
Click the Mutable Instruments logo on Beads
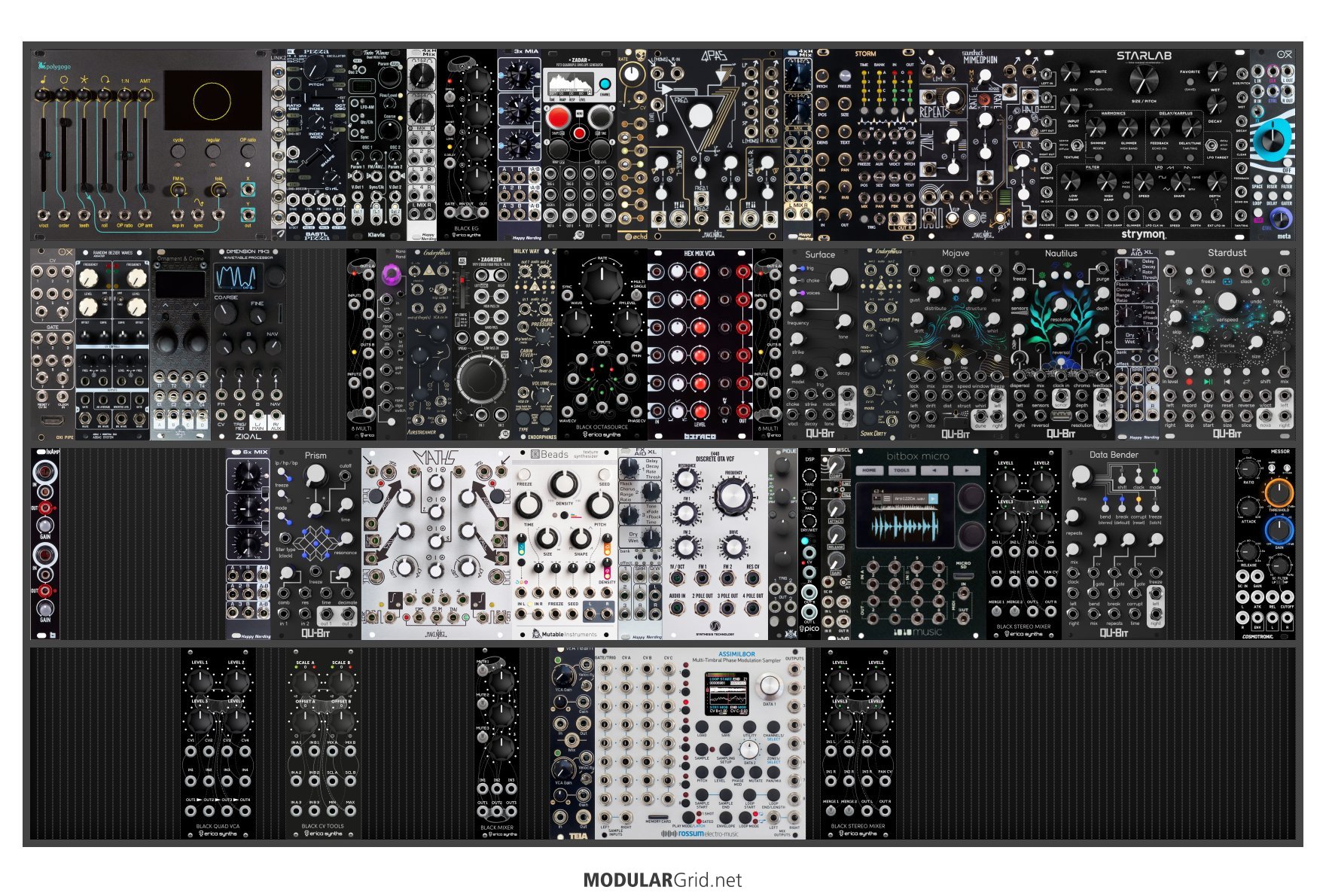[564, 634]
